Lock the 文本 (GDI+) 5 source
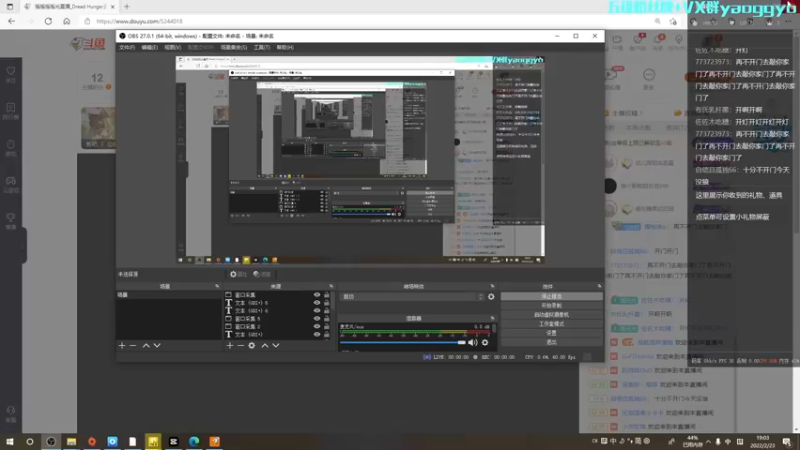800x450 pixels. (x=327, y=303)
